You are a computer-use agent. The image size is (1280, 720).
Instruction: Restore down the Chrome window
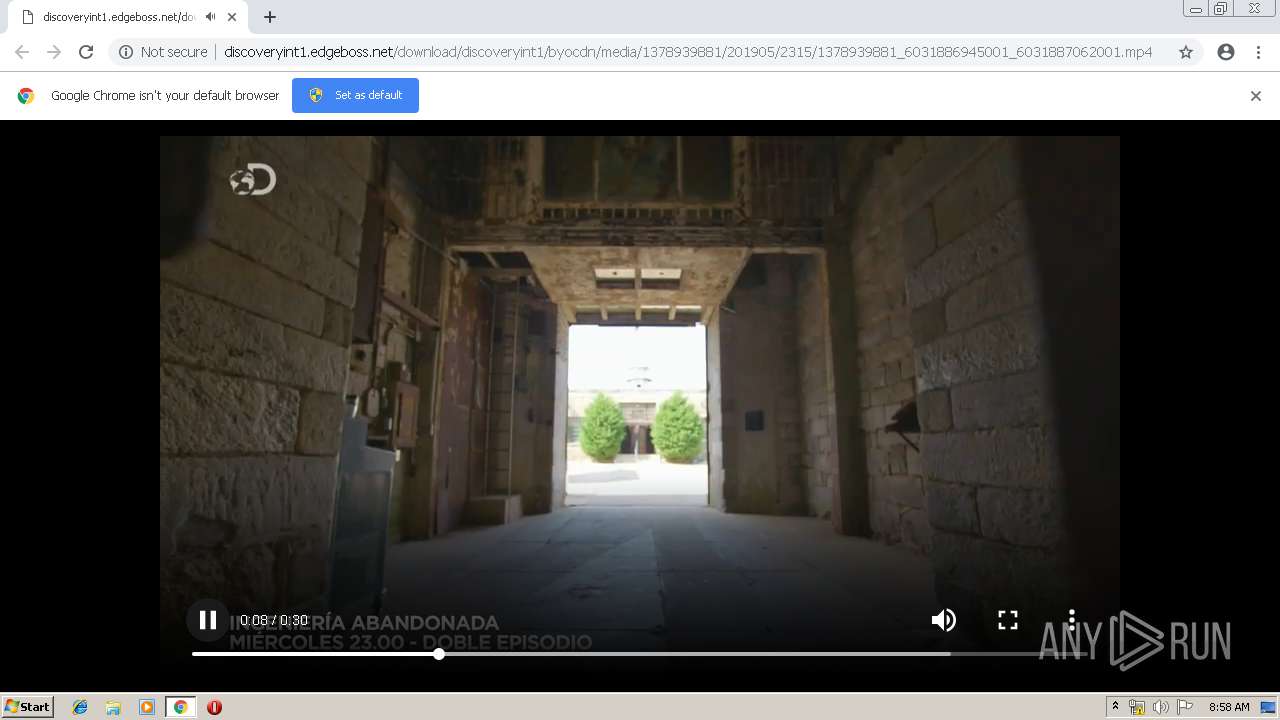[1221, 9]
